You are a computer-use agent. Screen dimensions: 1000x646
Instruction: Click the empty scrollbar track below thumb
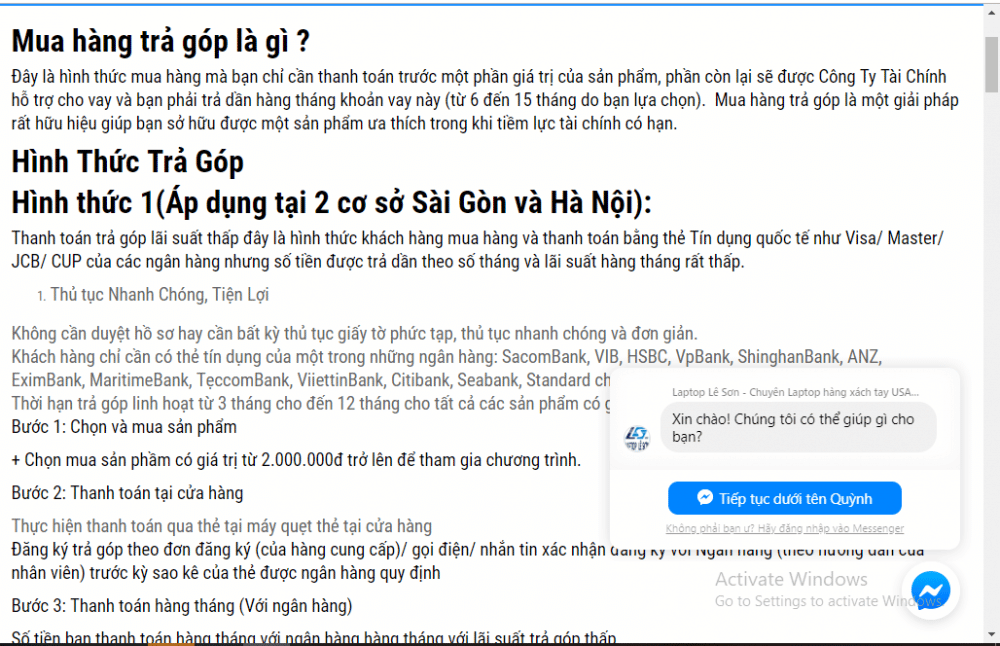pyautogui.click(x=990, y=350)
